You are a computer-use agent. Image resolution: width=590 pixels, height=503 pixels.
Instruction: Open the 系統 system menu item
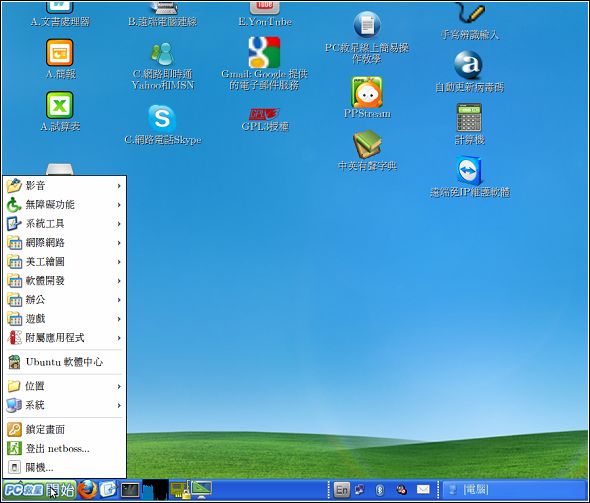tap(64, 405)
